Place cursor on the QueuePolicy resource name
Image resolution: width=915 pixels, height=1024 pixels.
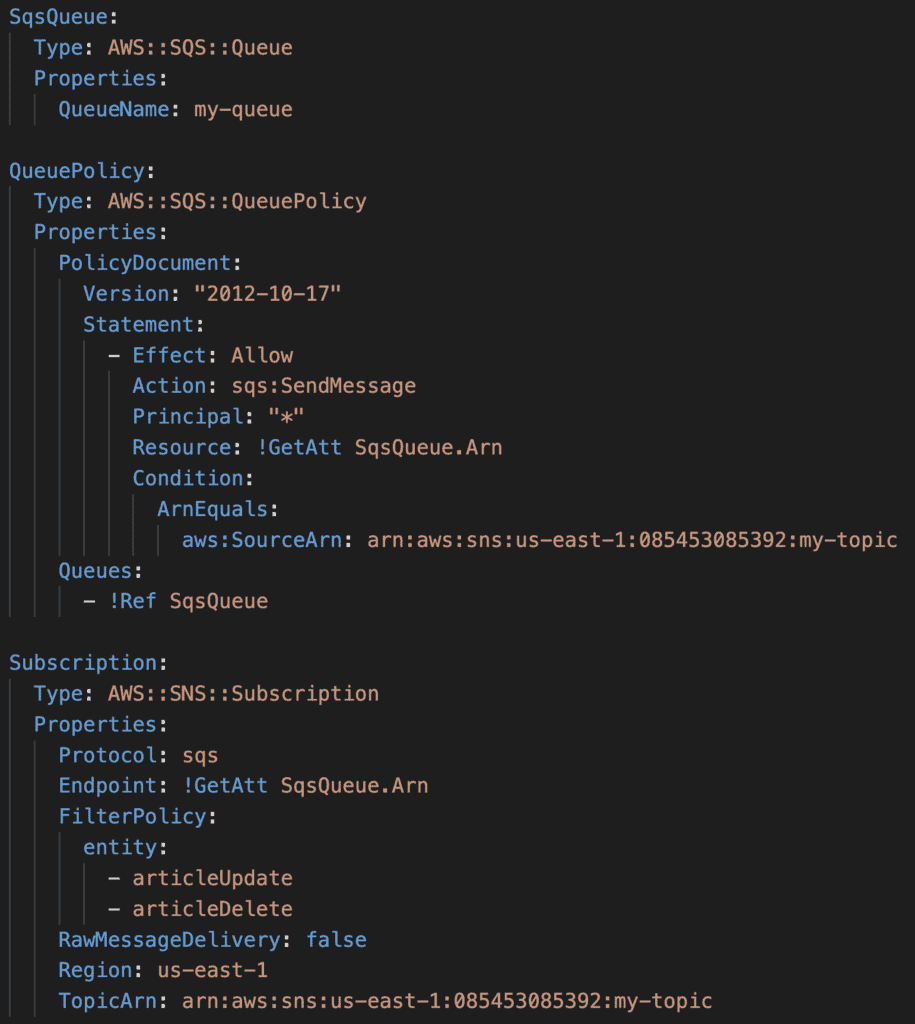coord(76,170)
